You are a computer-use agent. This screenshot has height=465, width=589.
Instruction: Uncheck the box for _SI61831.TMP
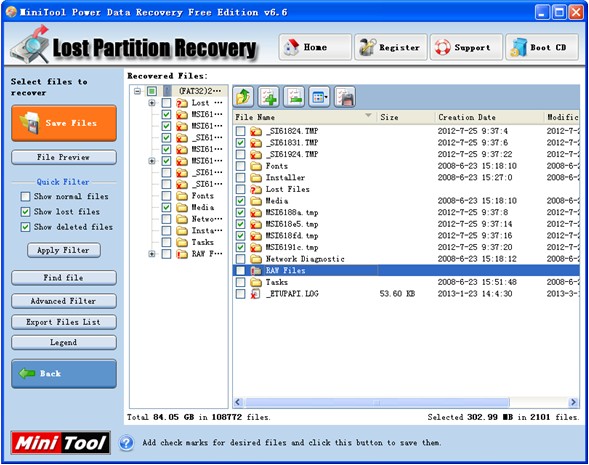point(240,143)
